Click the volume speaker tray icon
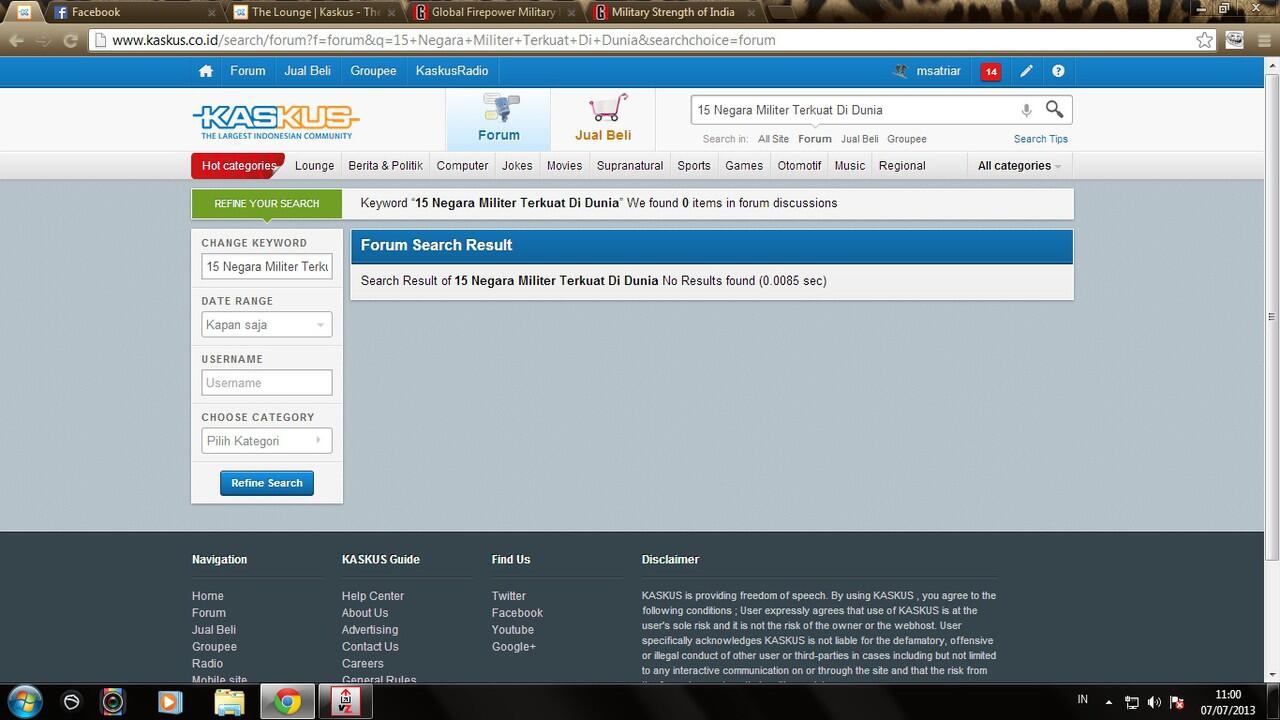The image size is (1280, 720). pos(1155,702)
